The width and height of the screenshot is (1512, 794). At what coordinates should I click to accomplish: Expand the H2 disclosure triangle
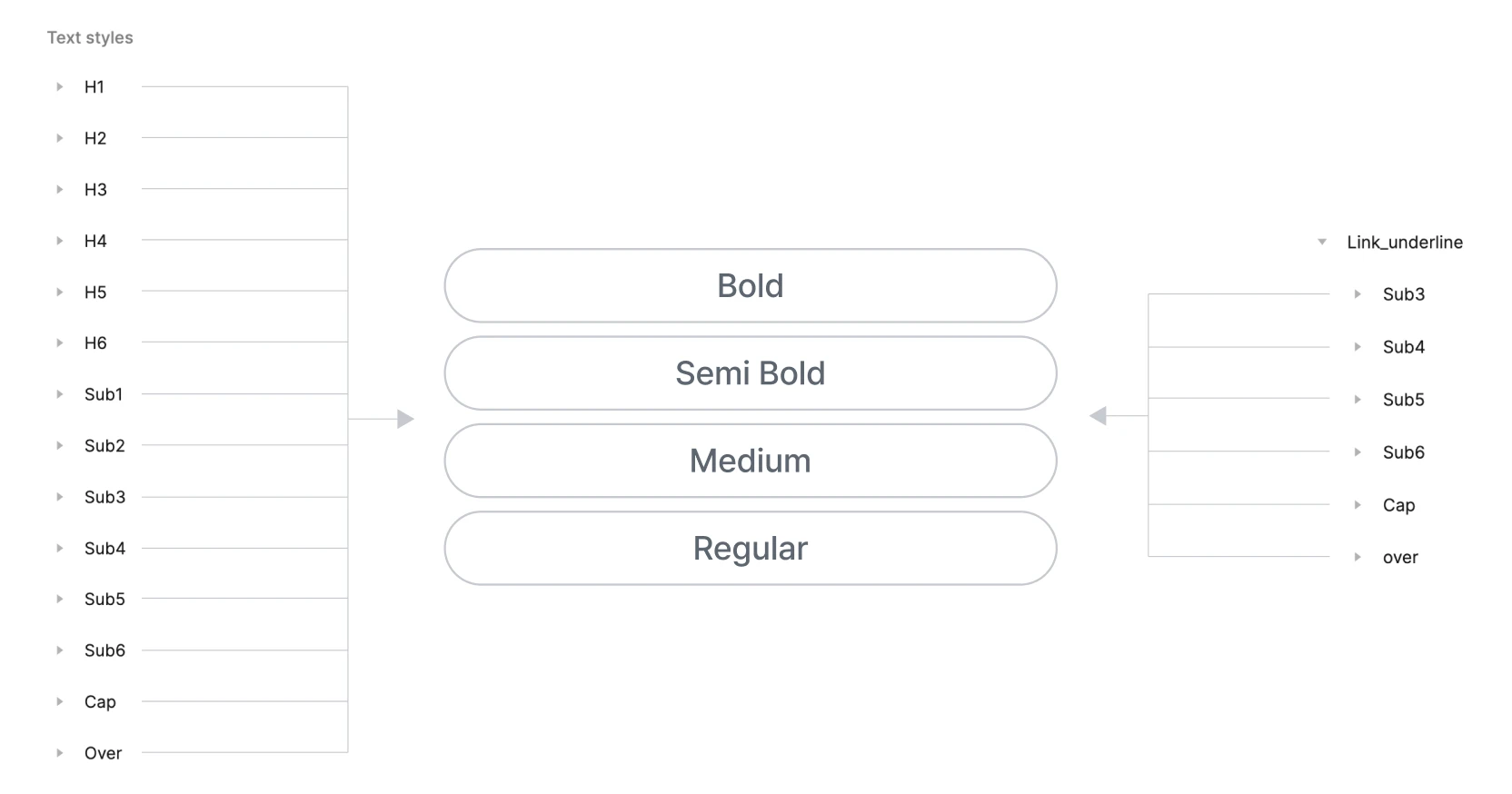(x=60, y=138)
